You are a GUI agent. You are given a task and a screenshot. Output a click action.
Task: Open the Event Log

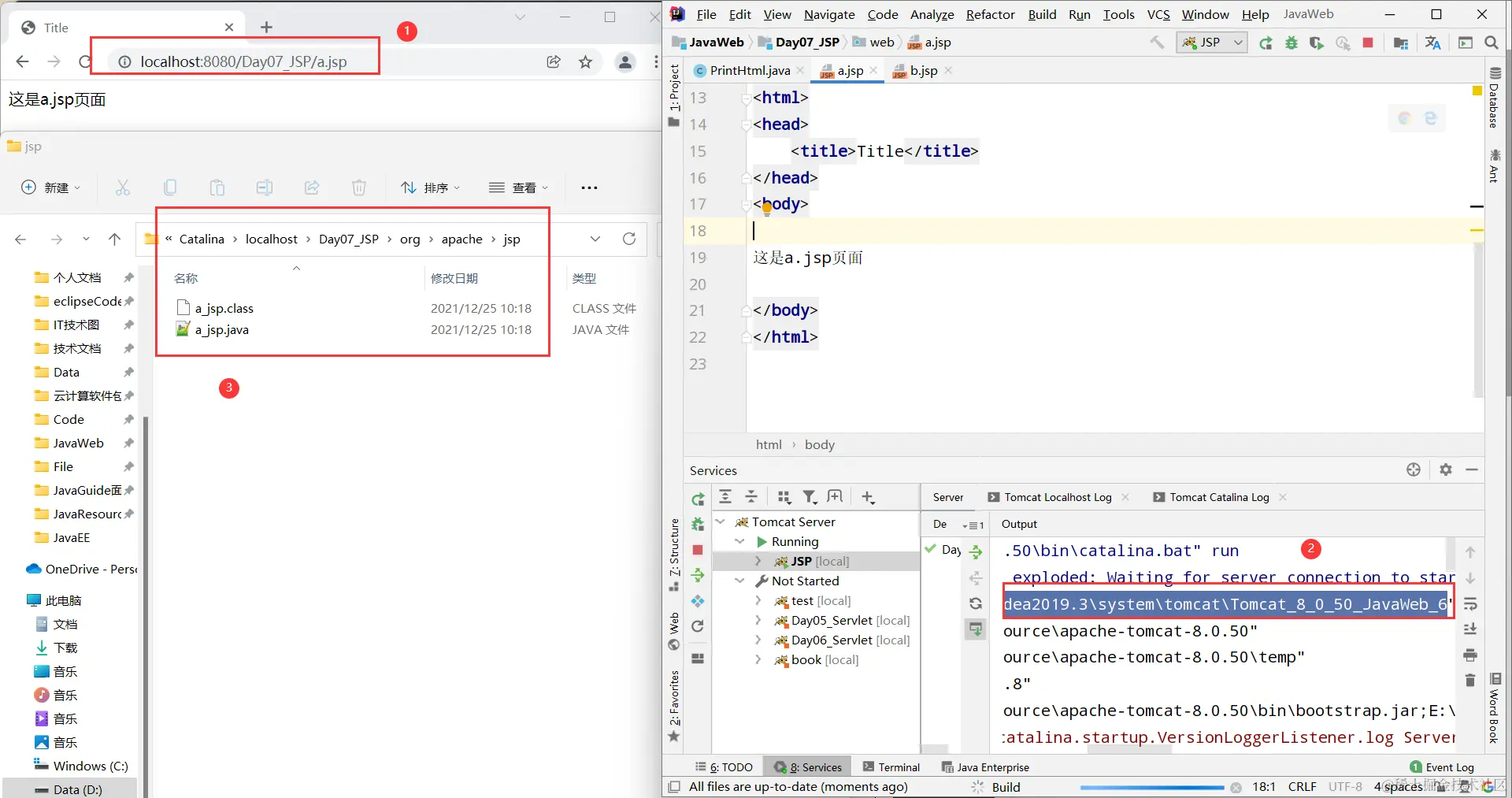[1442, 767]
